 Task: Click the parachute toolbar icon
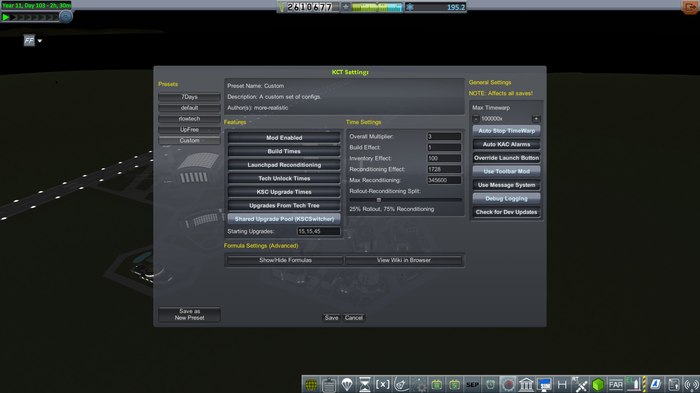pos(347,384)
